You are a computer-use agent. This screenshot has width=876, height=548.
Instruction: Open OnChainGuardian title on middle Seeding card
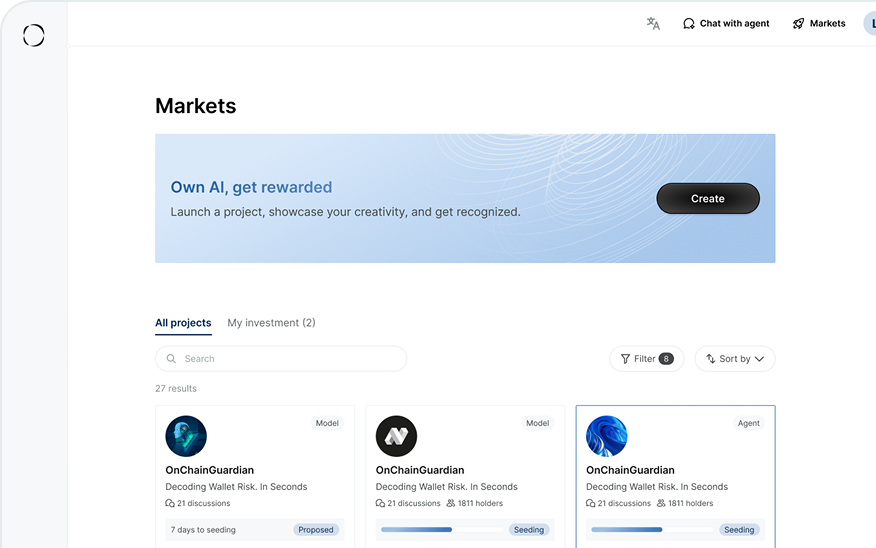click(x=420, y=470)
